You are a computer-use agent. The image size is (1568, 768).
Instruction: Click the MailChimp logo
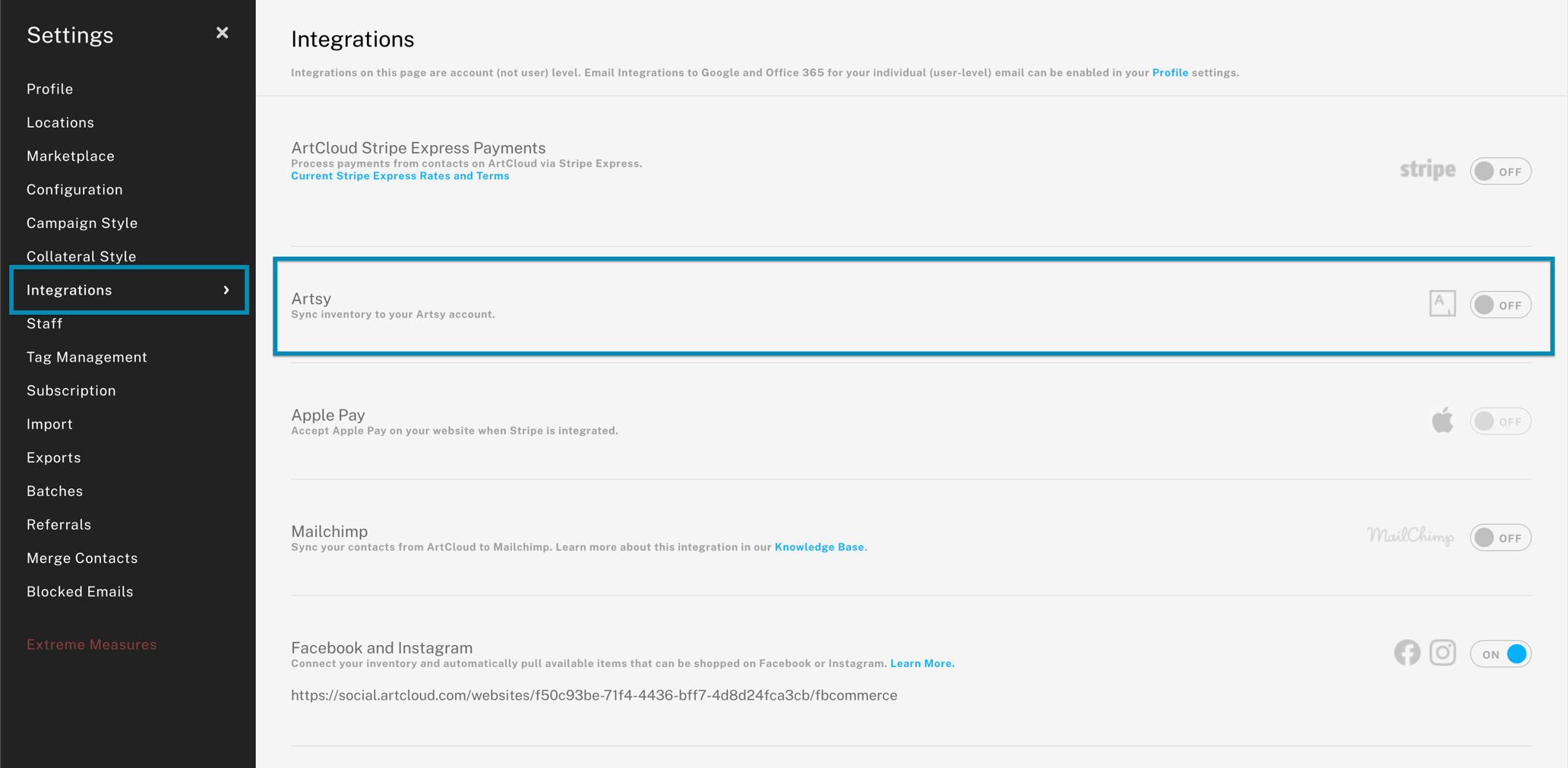click(x=1410, y=536)
